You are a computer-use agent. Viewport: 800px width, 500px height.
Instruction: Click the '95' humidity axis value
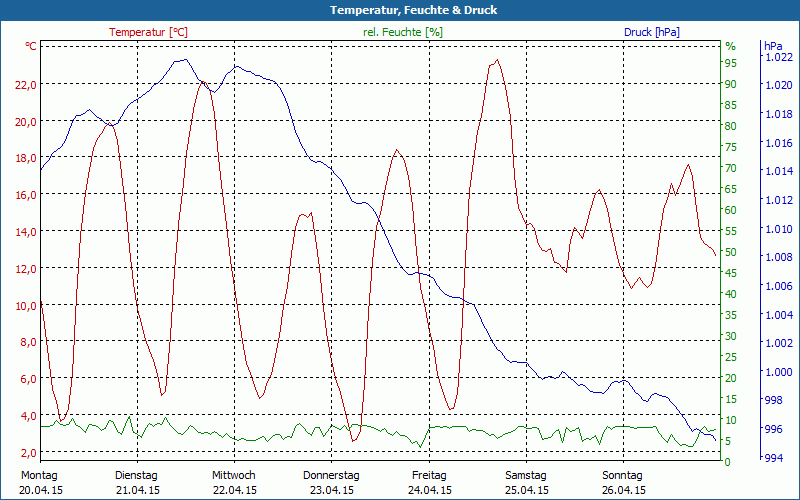[730, 63]
